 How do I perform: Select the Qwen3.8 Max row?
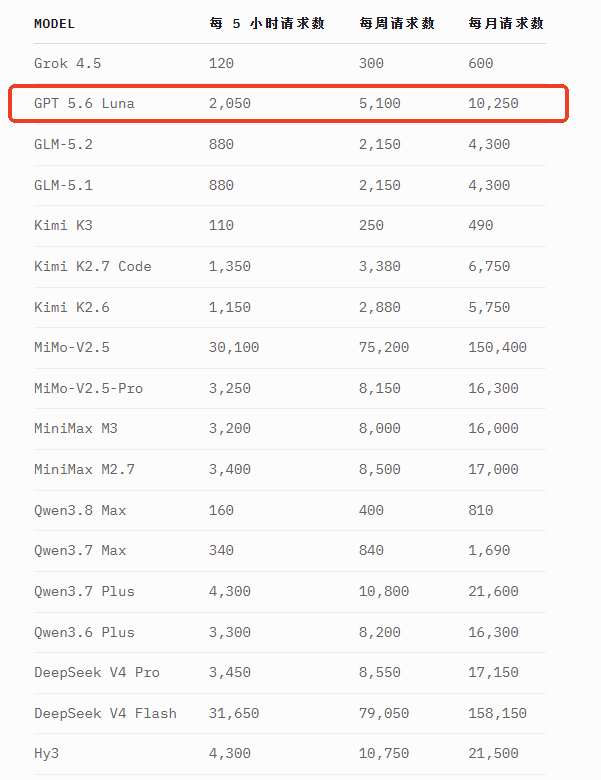290,510
